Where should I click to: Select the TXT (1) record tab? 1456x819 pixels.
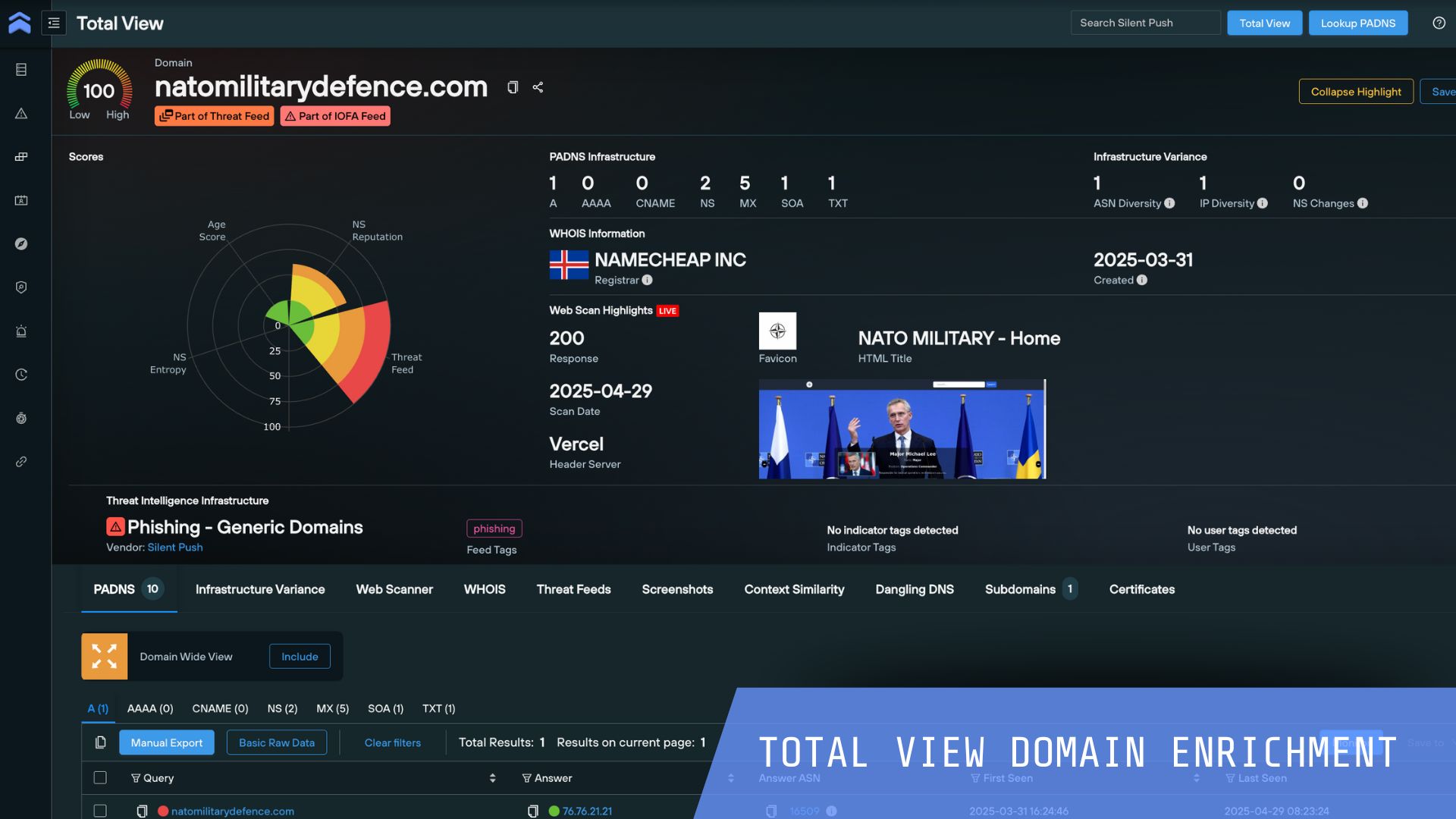(438, 708)
